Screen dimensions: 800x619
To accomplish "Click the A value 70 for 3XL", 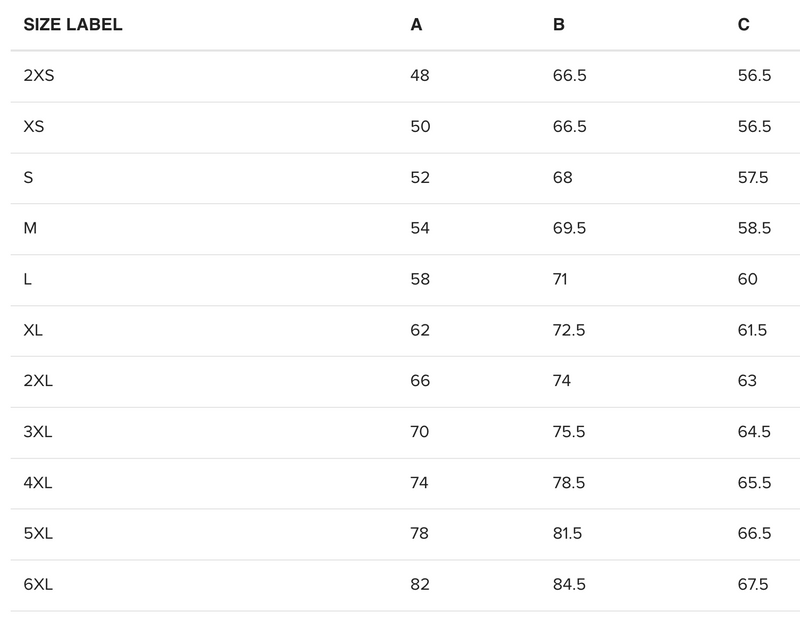I will (420, 432).
